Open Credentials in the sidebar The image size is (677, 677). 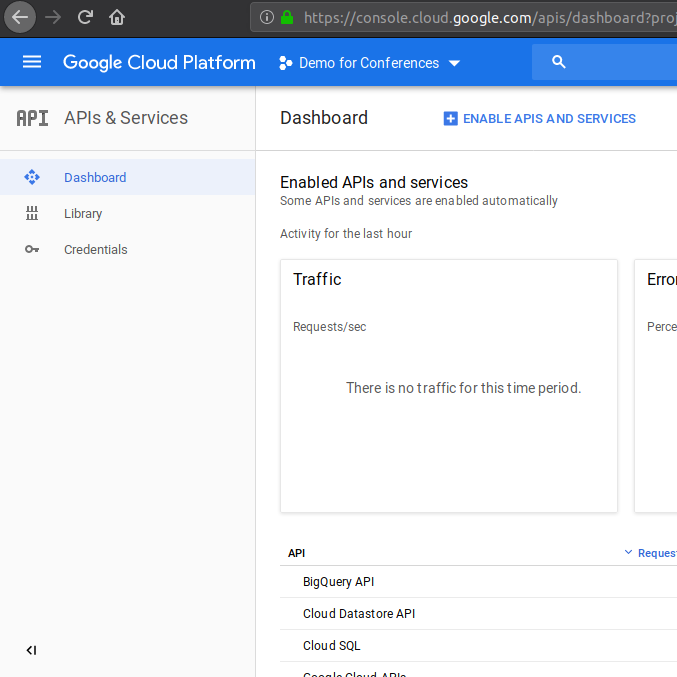pos(128,250)
